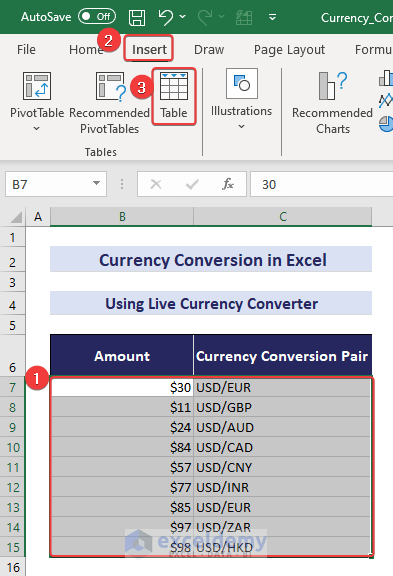Insert column or bar chart icon

pyautogui.click(x=386, y=78)
